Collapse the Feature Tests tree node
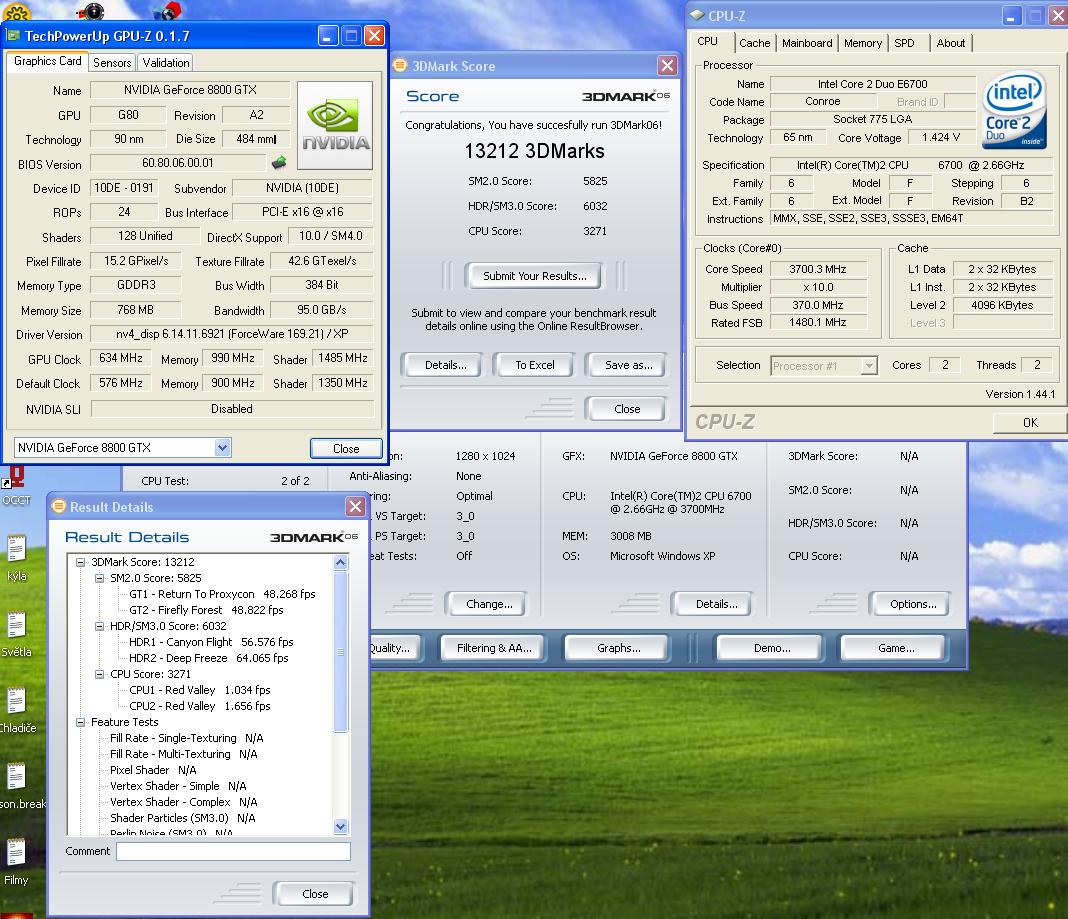 80,722
